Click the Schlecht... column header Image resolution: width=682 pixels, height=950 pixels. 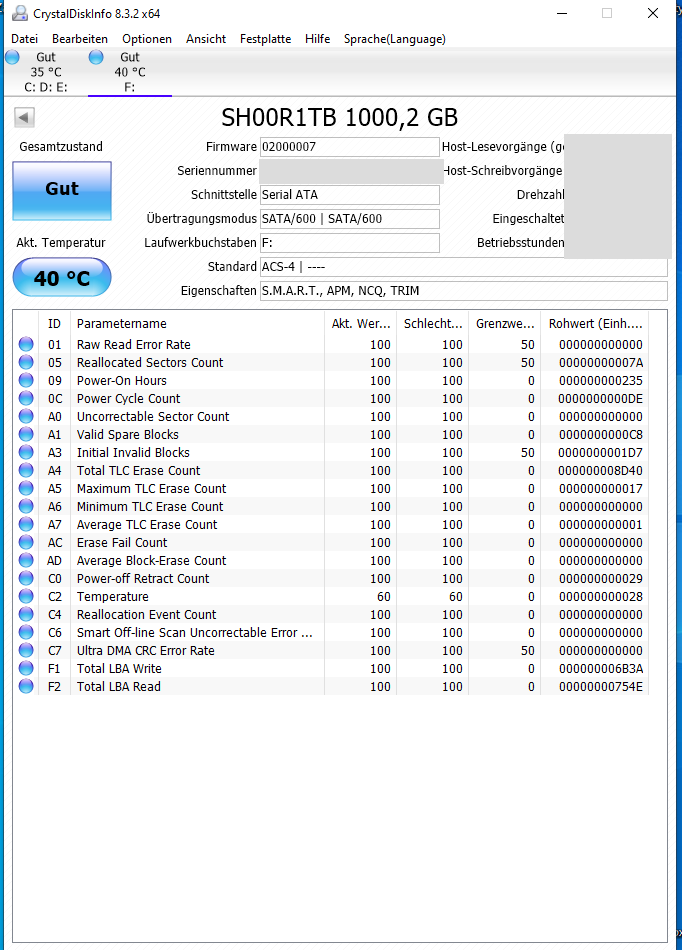(432, 324)
